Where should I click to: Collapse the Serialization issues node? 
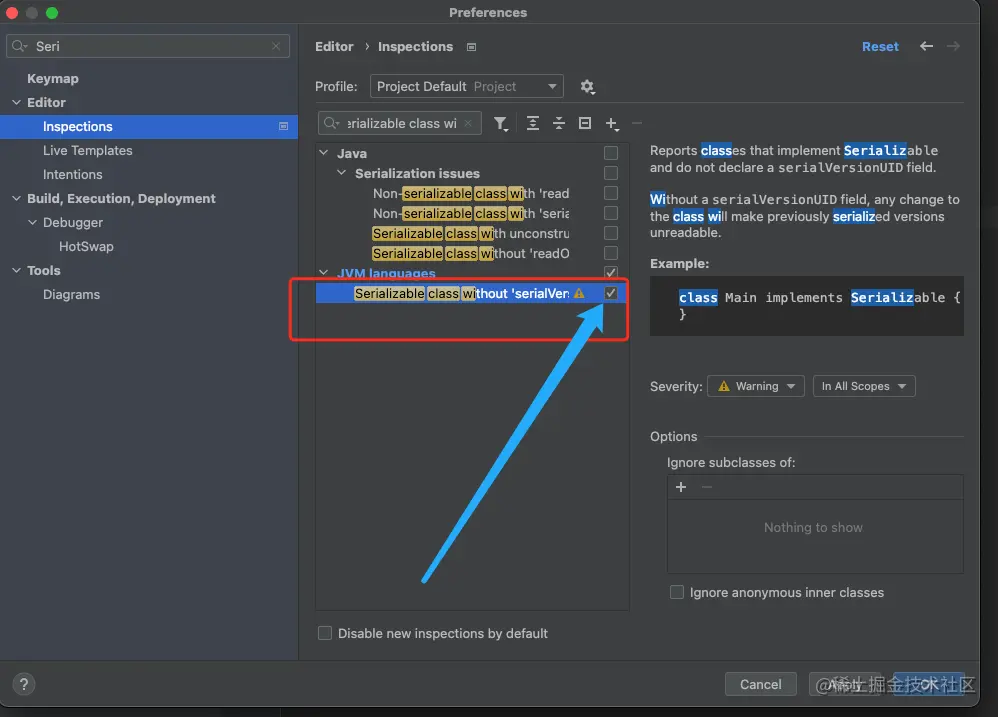tap(341, 173)
